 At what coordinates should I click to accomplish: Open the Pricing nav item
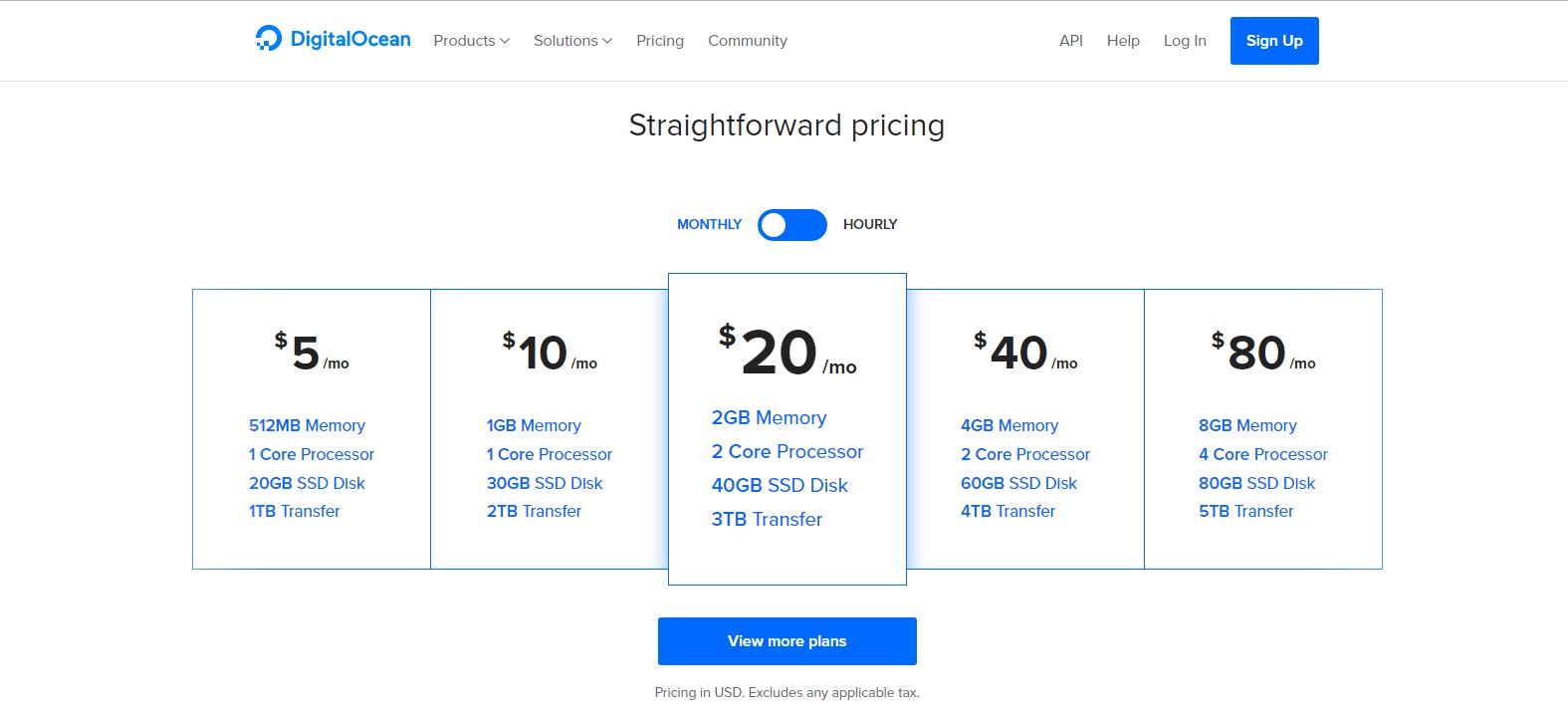tap(660, 41)
